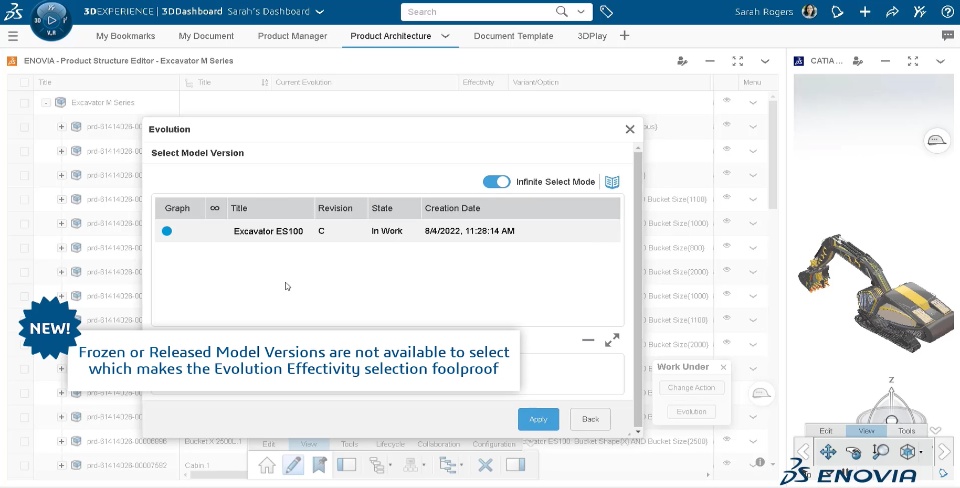Open the hamburger menu of the dashboard
This screenshot has height=488, width=960.
pyautogui.click(x=13, y=36)
